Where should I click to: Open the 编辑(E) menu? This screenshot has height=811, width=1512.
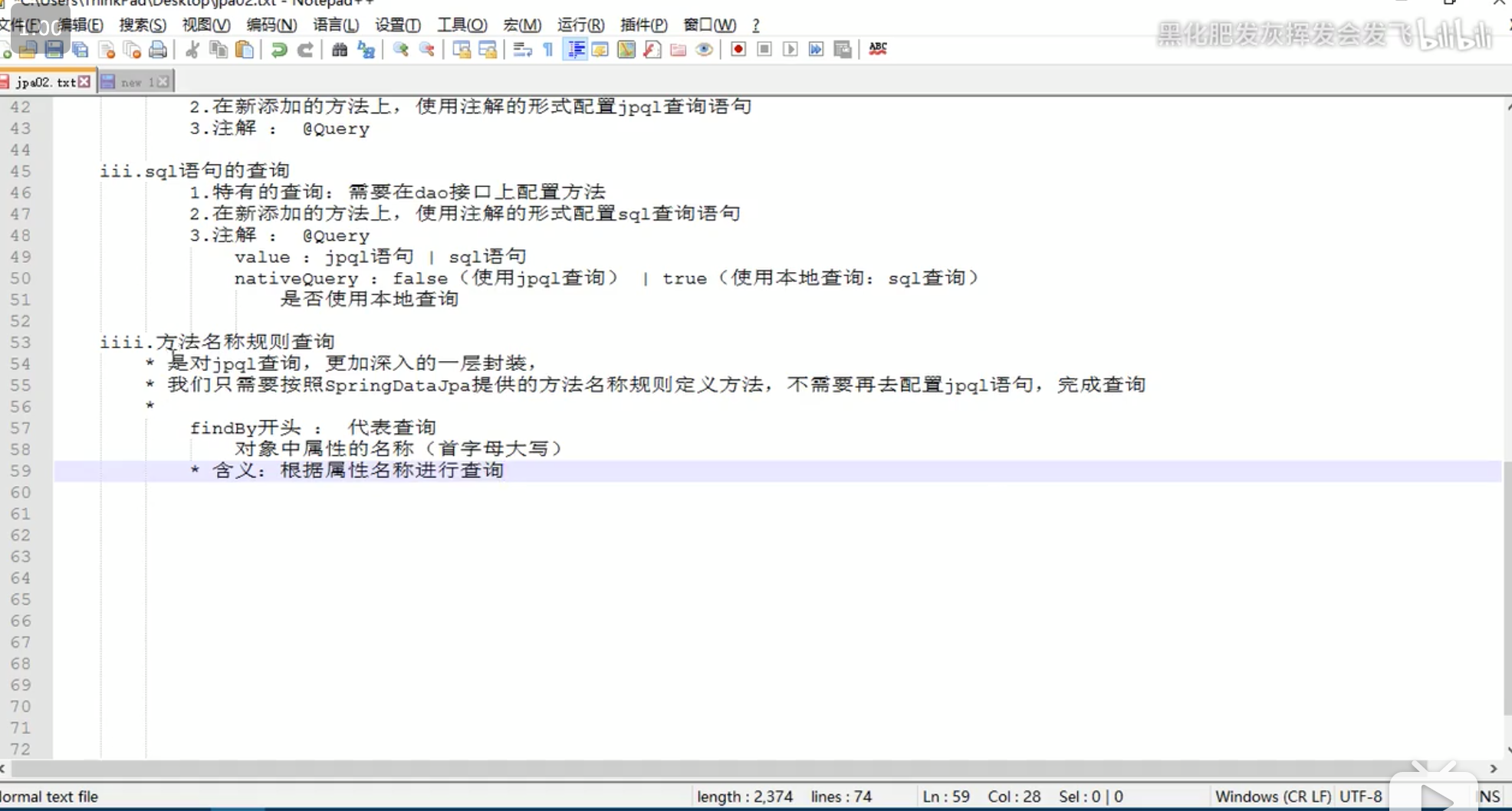[x=81, y=25]
